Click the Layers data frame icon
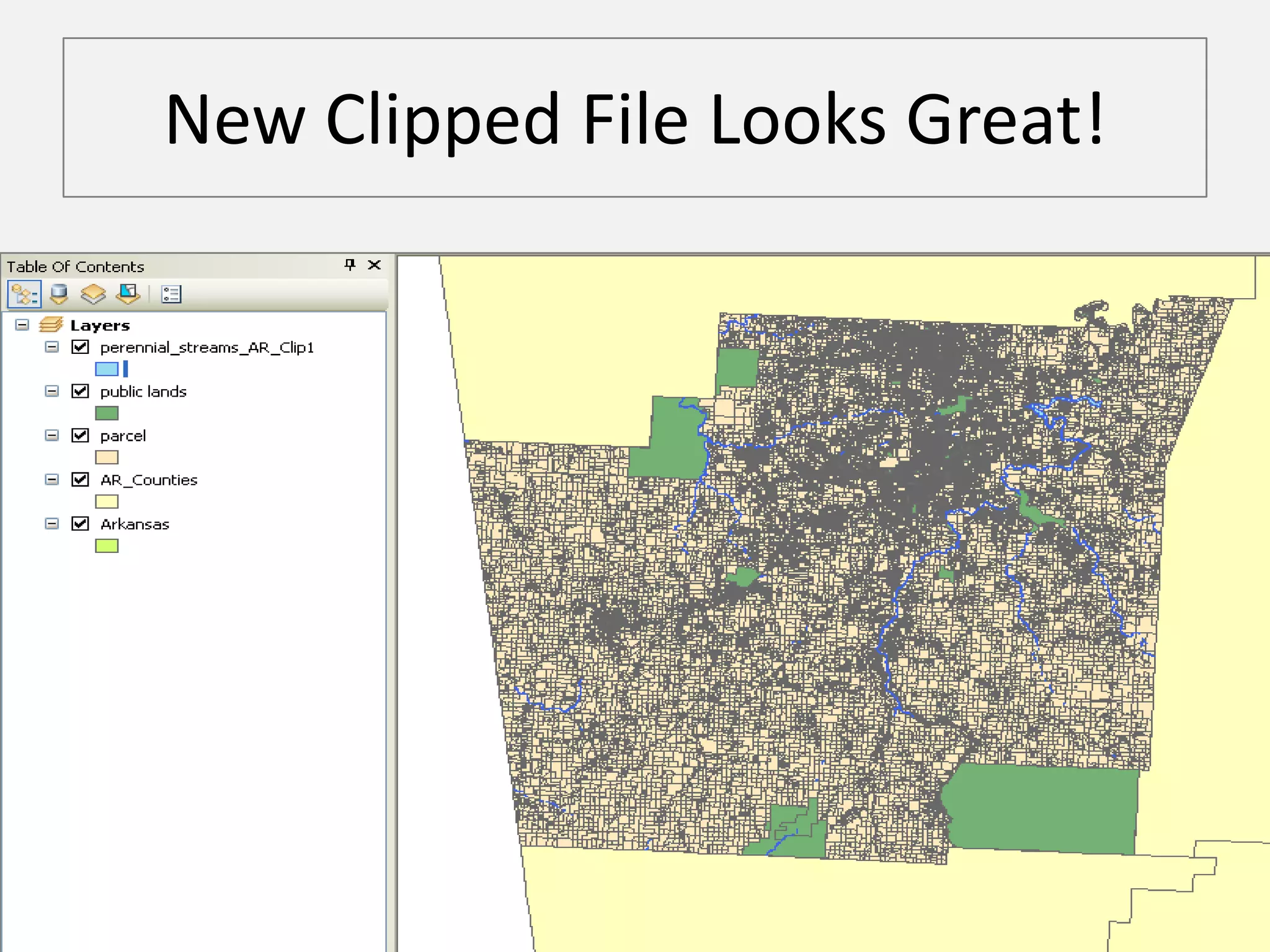 [x=51, y=325]
